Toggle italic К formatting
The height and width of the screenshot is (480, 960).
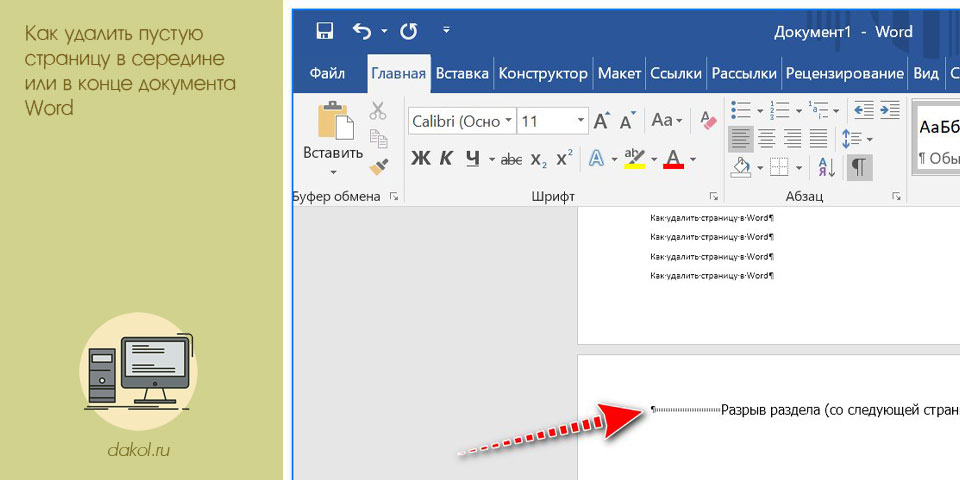(x=446, y=159)
